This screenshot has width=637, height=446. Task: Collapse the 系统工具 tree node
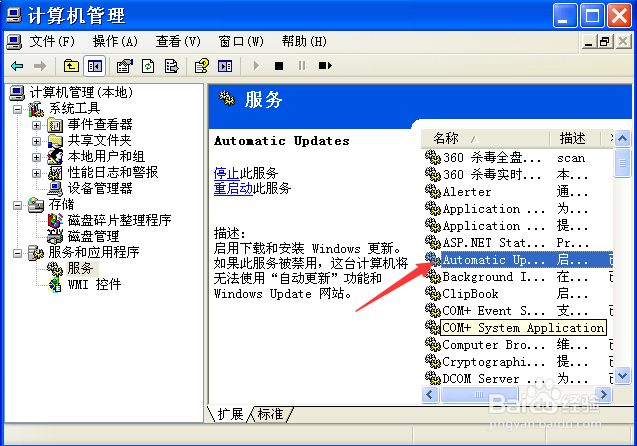tap(17, 109)
